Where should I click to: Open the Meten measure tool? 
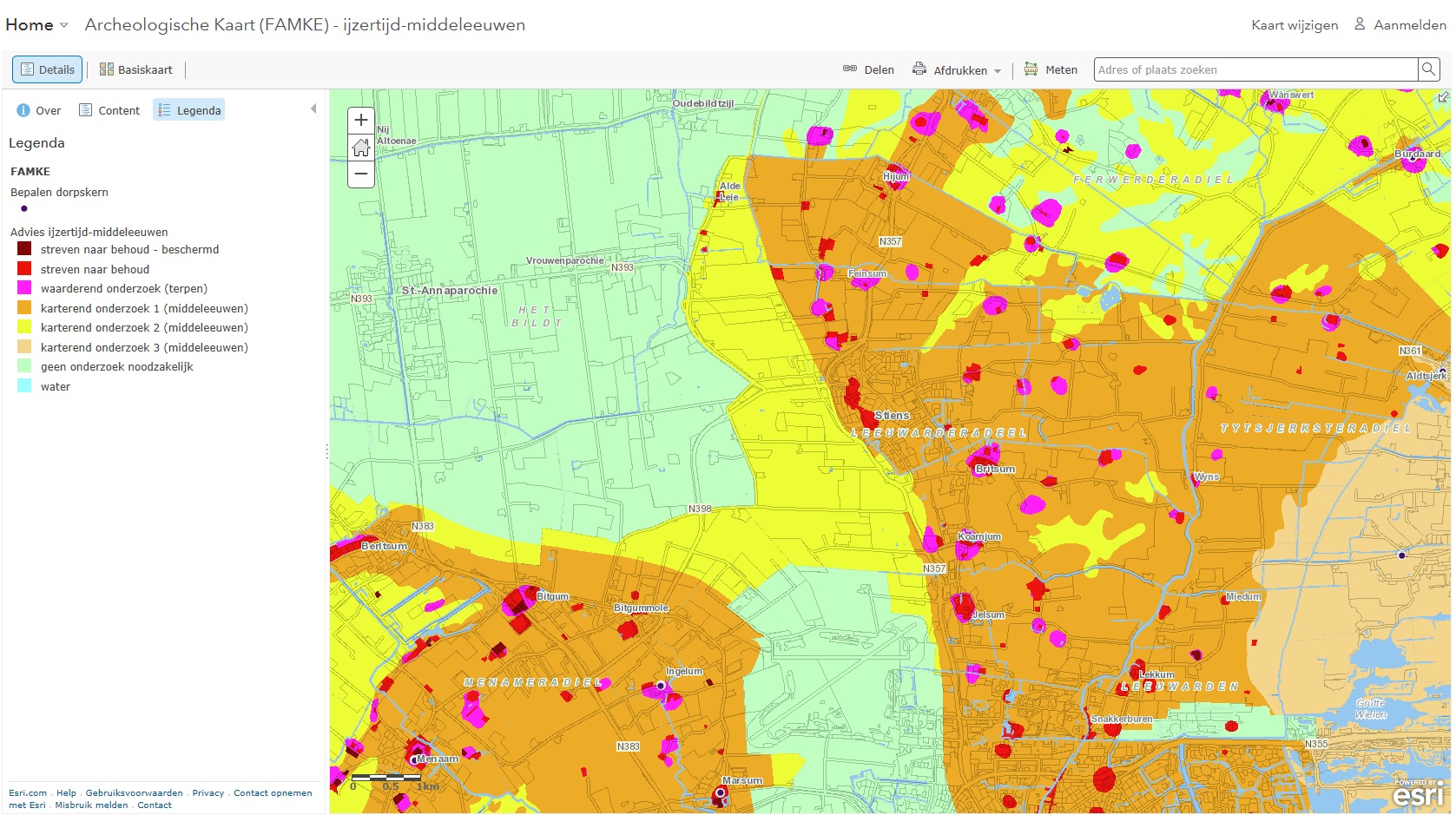(x=1051, y=70)
